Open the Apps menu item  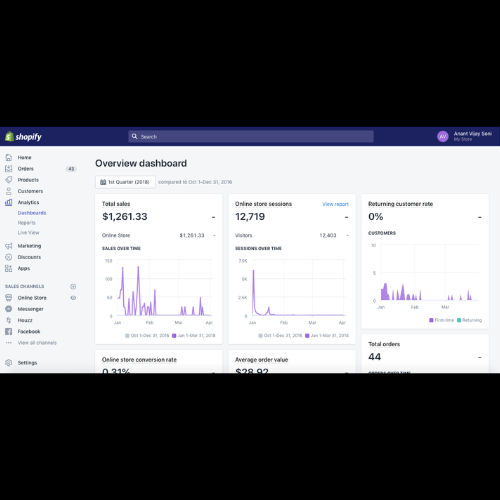(x=24, y=268)
